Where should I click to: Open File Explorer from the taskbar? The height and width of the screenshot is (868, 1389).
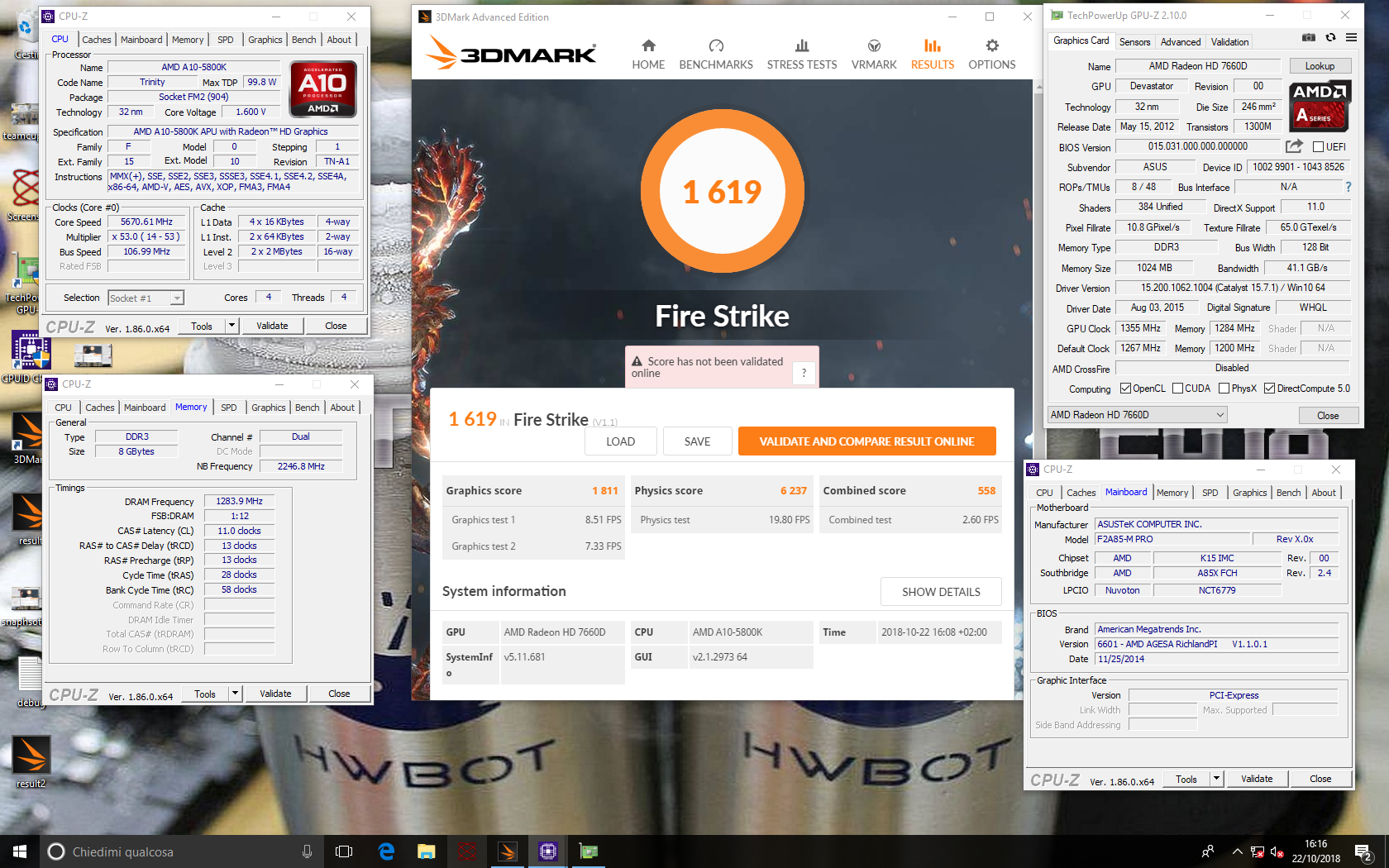pyautogui.click(x=426, y=851)
